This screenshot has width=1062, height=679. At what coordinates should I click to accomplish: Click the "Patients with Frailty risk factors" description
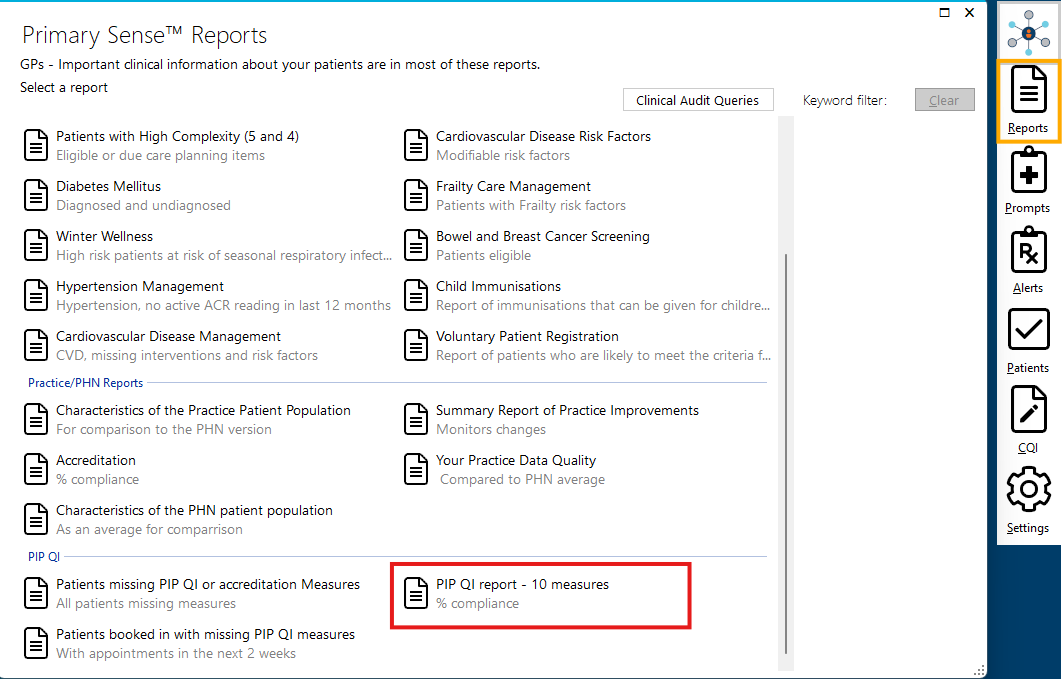(x=531, y=206)
